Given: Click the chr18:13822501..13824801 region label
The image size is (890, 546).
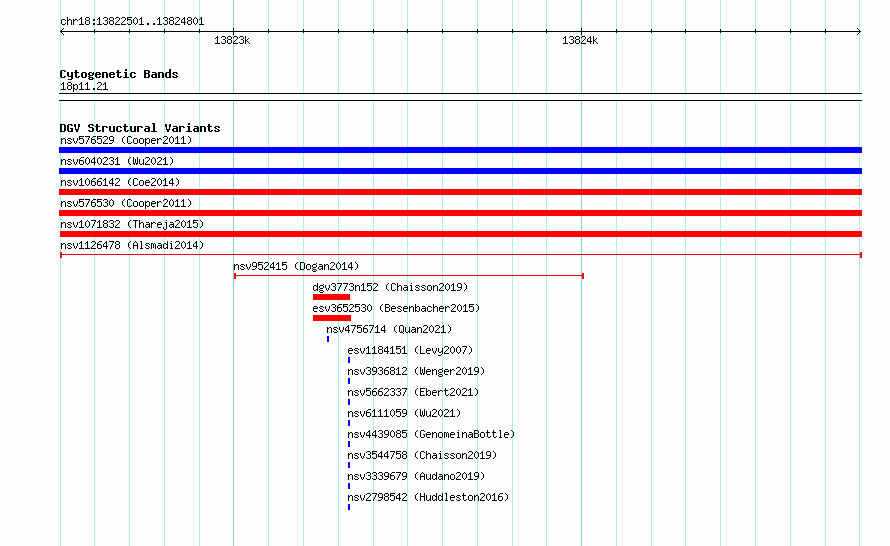Looking at the screenshot, I should click(132, 21).
